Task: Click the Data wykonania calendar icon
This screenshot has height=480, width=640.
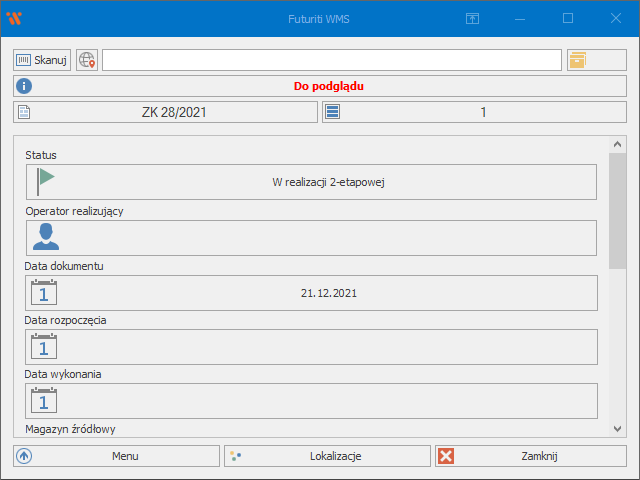Action: coord(44,400)
